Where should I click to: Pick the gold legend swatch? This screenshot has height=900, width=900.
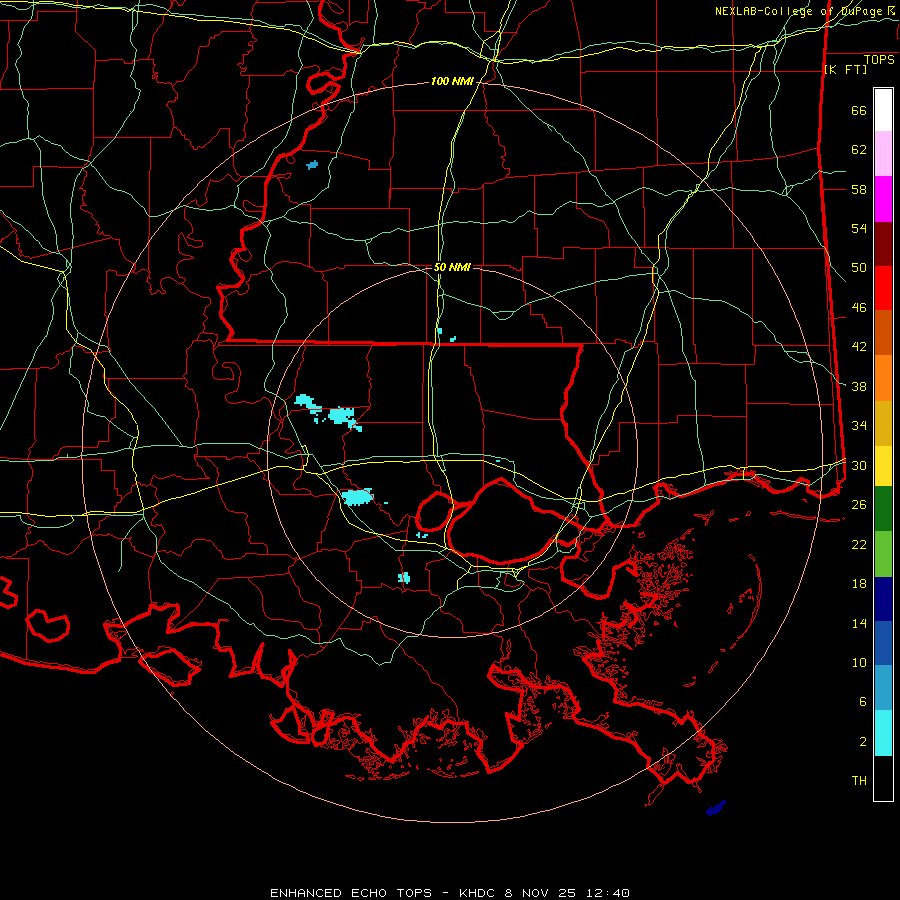883,424
